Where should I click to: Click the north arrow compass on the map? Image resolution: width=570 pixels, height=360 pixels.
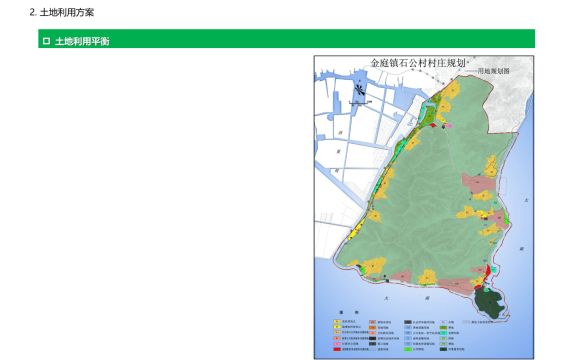coord(360,90)
